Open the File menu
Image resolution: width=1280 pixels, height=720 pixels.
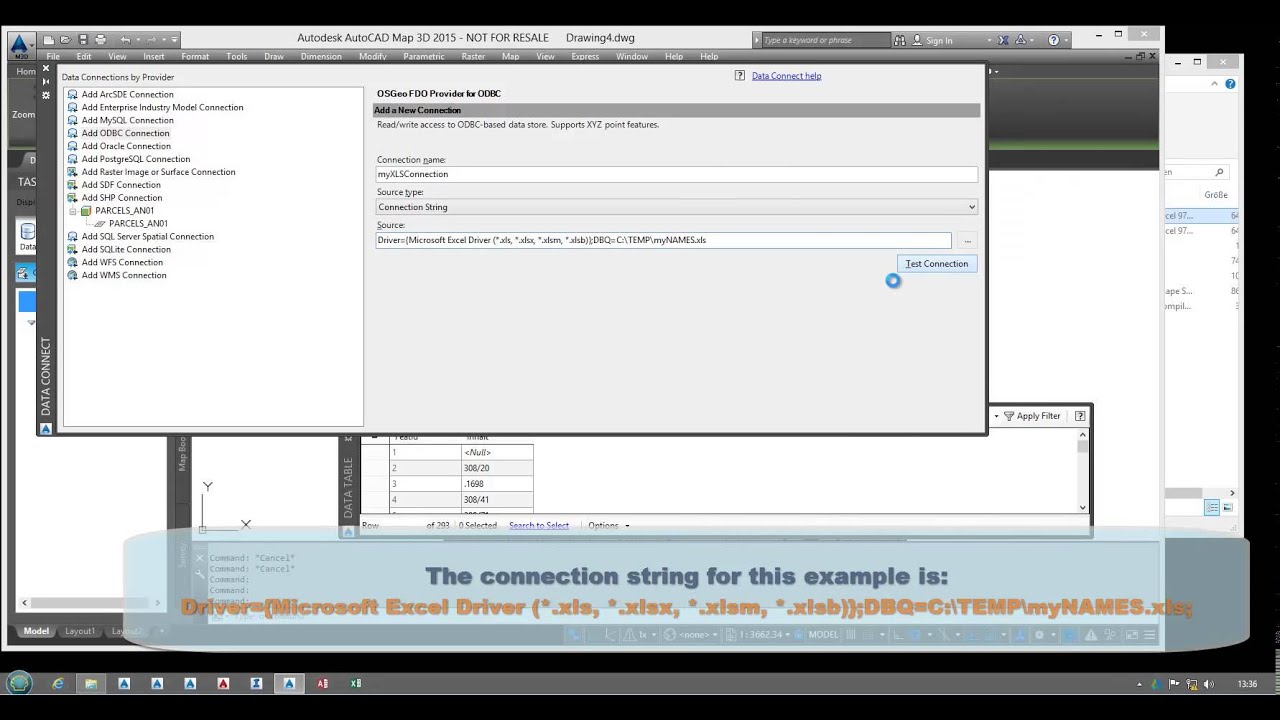pyautogui.click(x=53, y=57)
